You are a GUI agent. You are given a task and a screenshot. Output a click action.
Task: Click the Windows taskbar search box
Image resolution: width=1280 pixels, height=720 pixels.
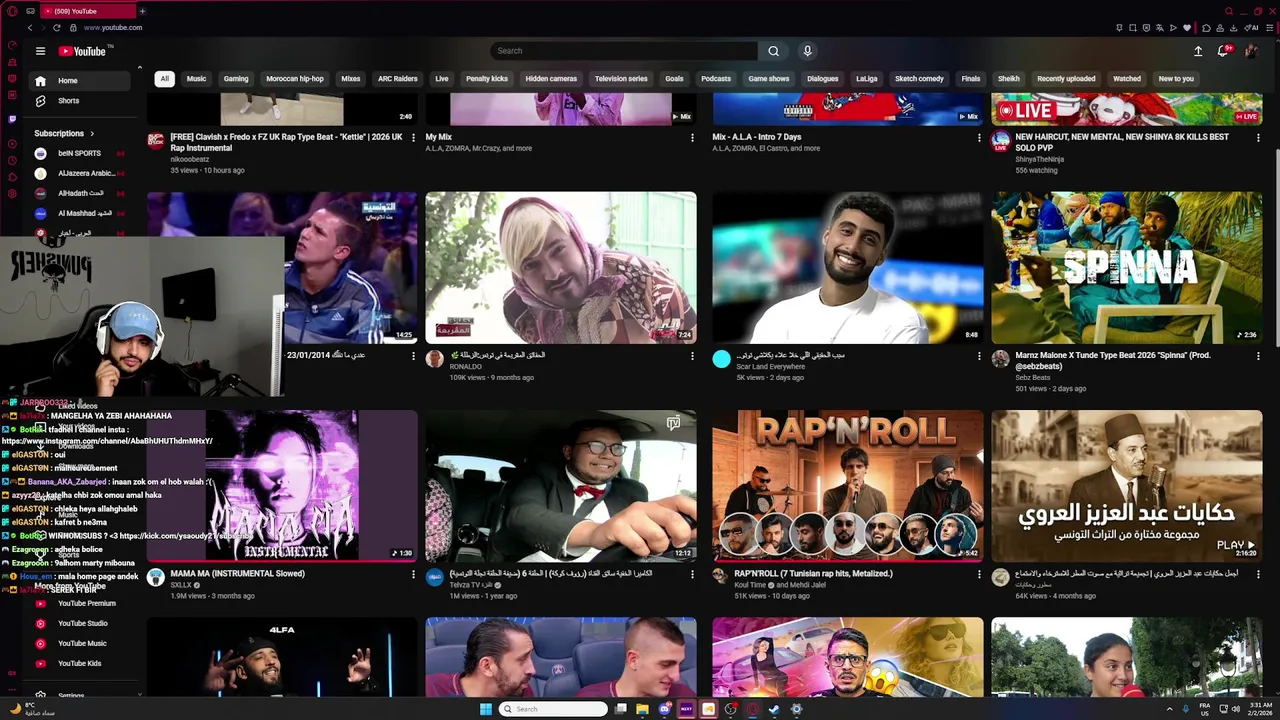point(553,709)
